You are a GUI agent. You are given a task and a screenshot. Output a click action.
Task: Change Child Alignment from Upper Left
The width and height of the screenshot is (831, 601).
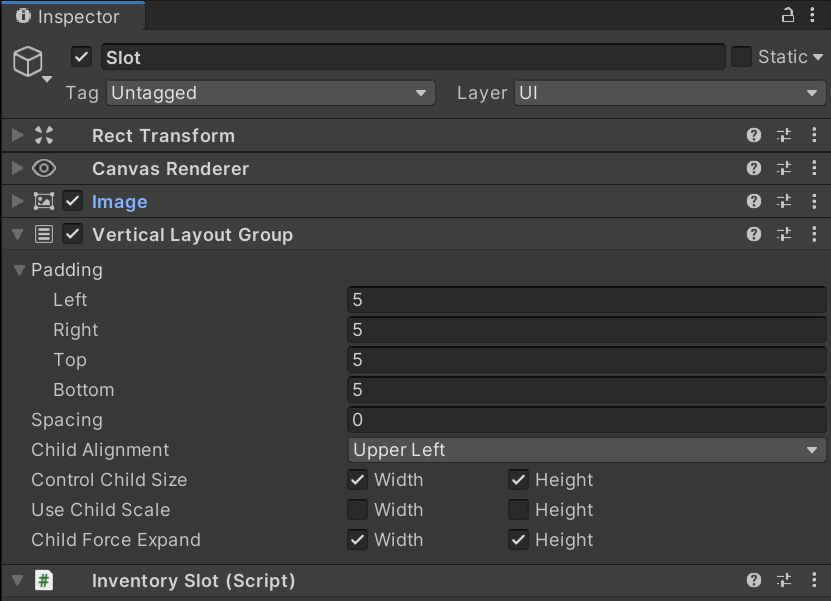(586, 450)
